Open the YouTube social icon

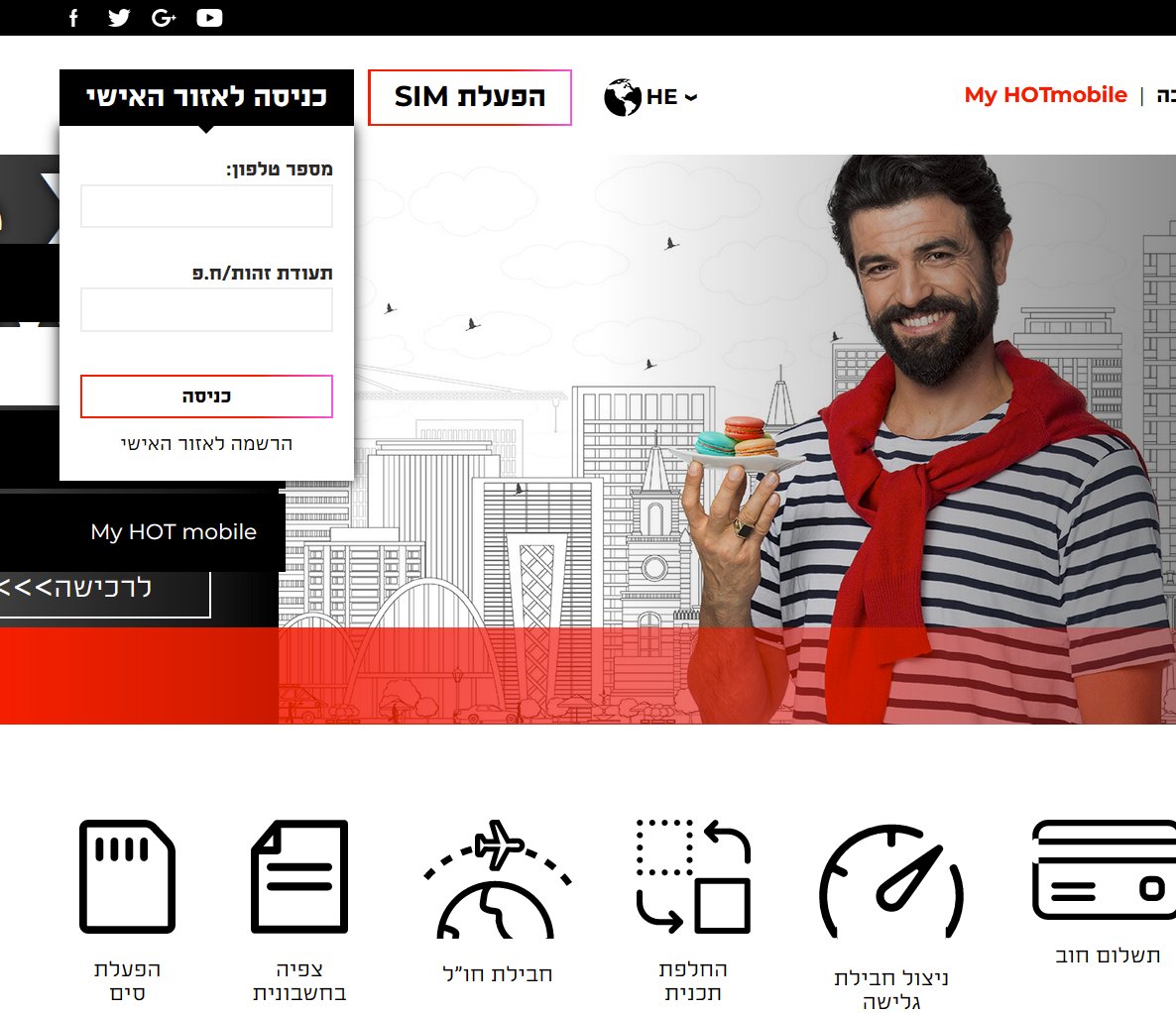[x=209, y=18]
